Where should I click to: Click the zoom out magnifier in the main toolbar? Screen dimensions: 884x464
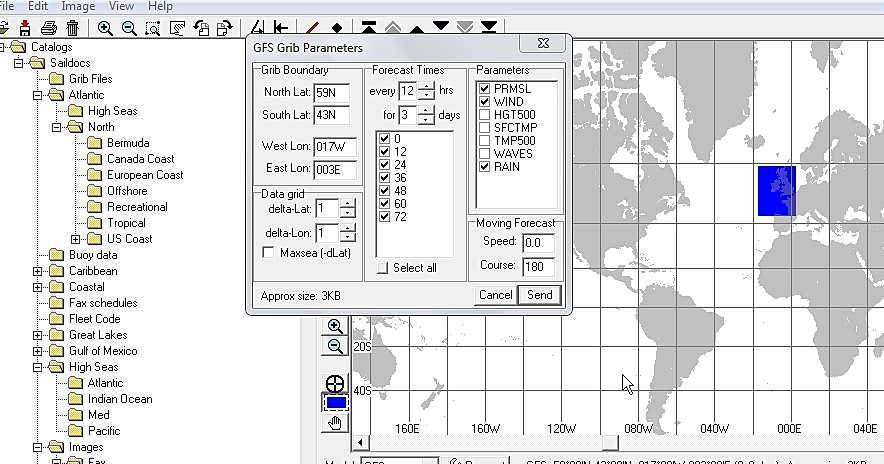tap(129, 28)
